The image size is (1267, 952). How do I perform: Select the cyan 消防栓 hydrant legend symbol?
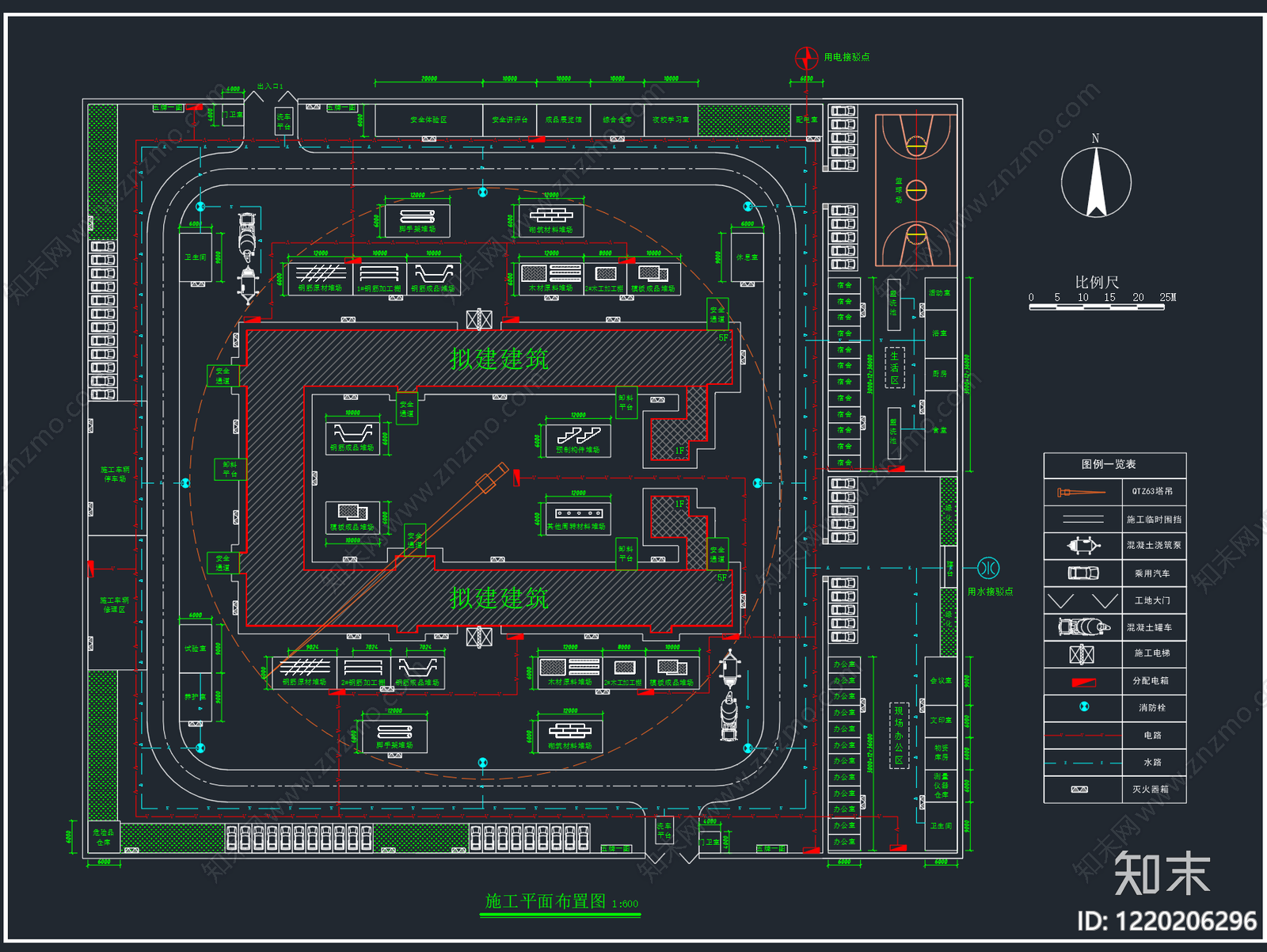pyautogui.click(x=1084, y=706)
